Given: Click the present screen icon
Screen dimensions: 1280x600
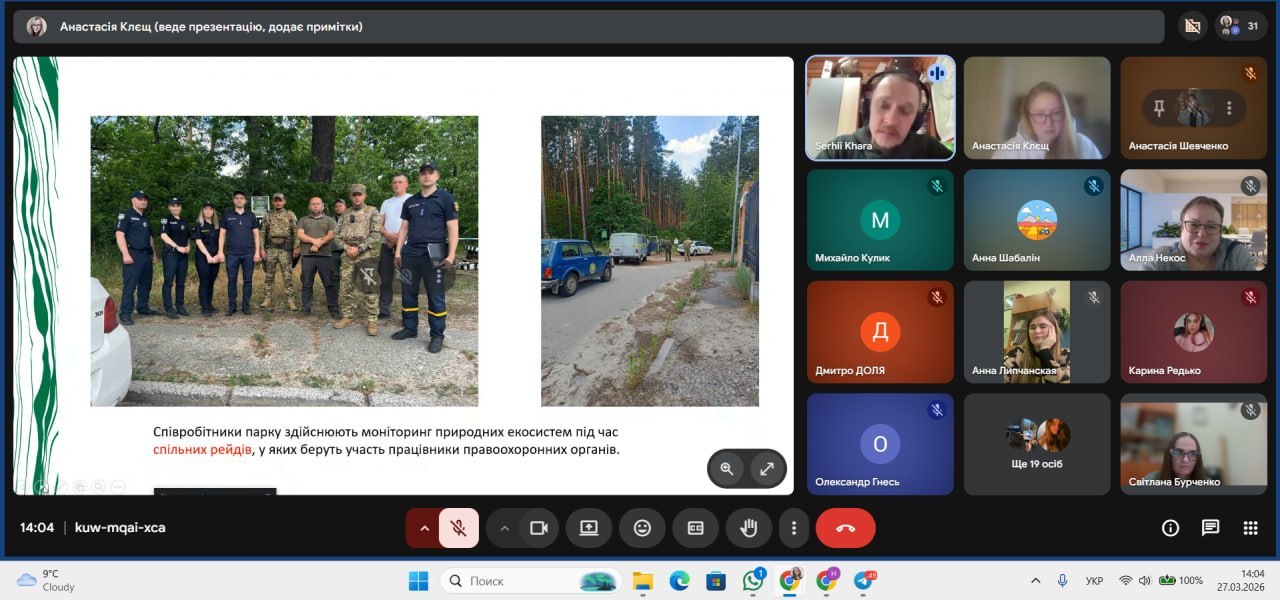Looking at the screenshot, I should 589,528.
